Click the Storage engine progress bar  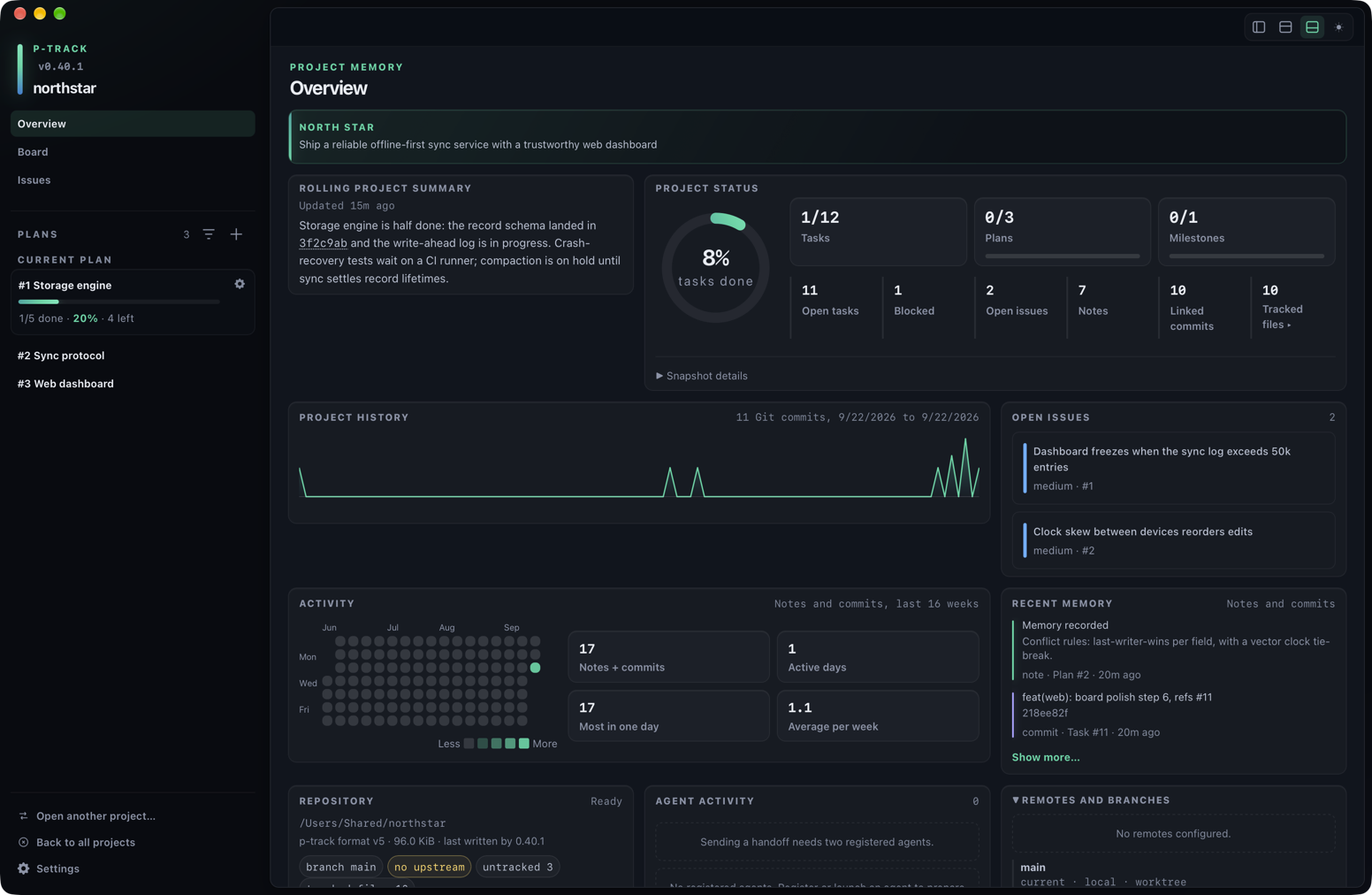point(119,302)
